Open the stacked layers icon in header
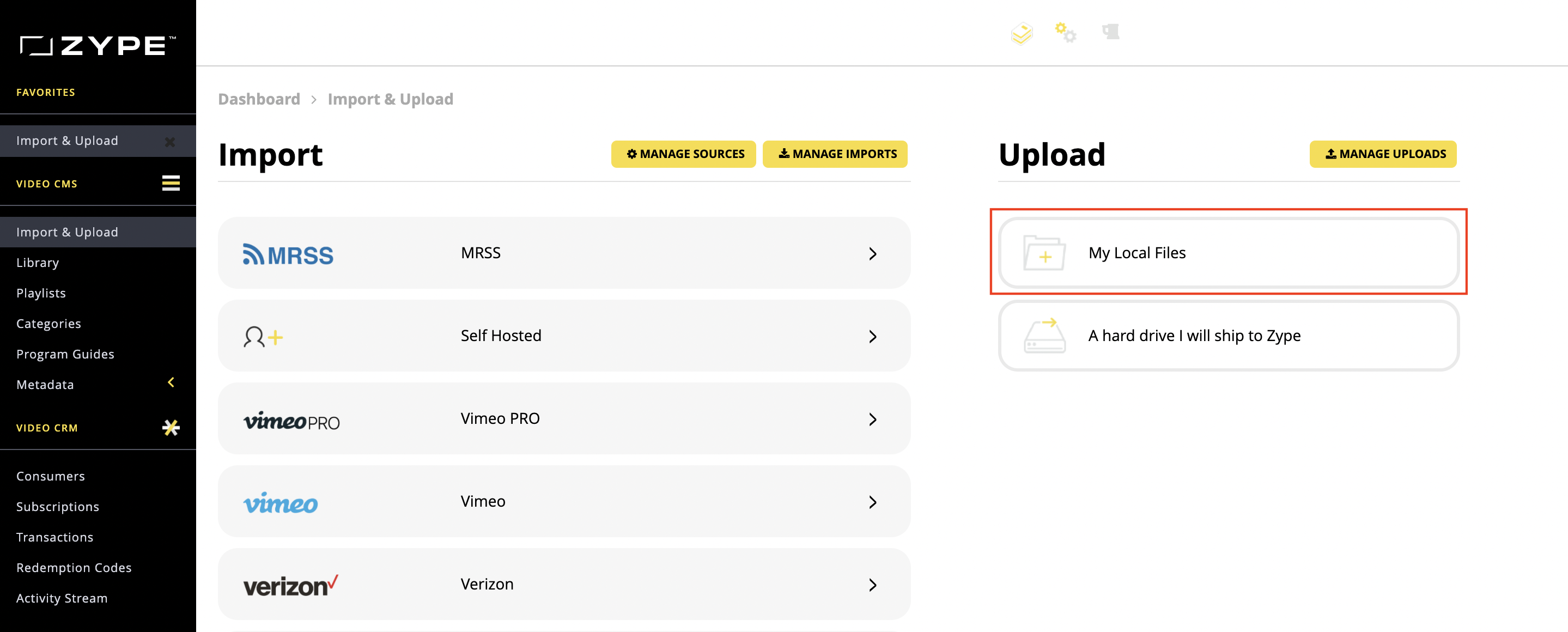This screenshot has height=632, width=1568. [1022, 33]
